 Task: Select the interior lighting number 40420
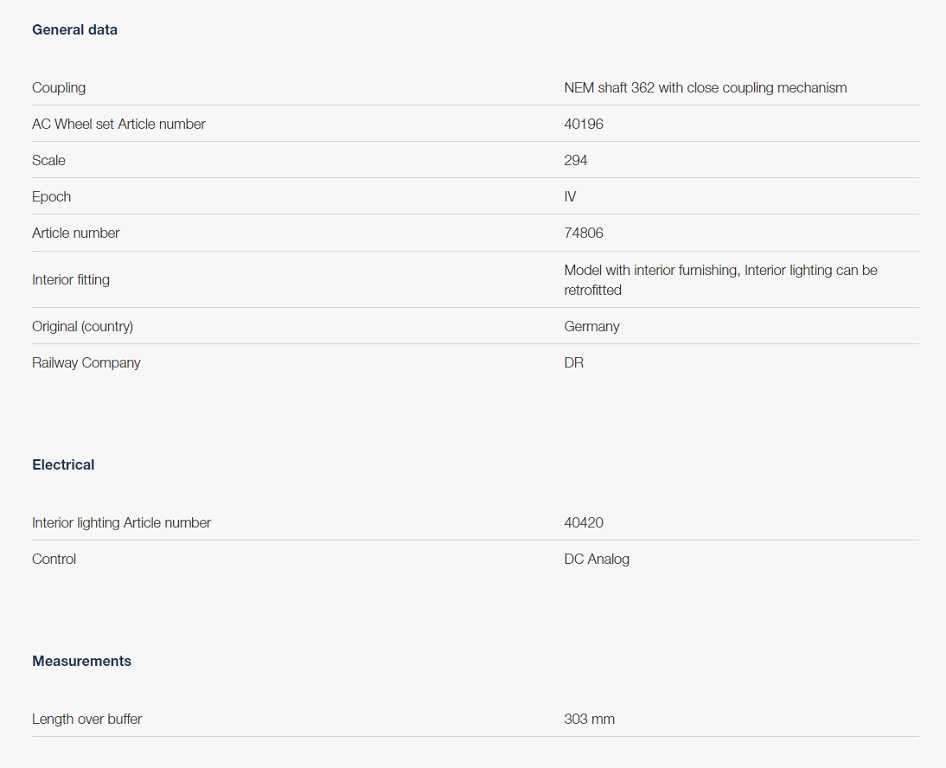coord(584,523)
